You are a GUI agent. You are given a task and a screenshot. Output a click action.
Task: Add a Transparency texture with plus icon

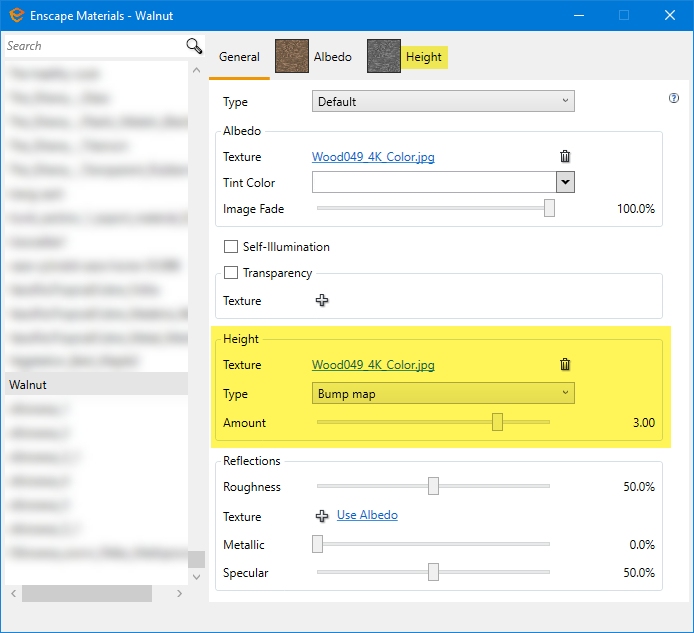pos(322,301)
